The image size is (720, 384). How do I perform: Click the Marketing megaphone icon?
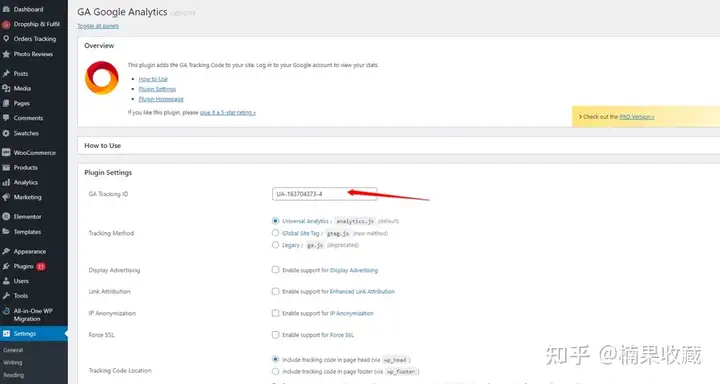pos(6,197)
